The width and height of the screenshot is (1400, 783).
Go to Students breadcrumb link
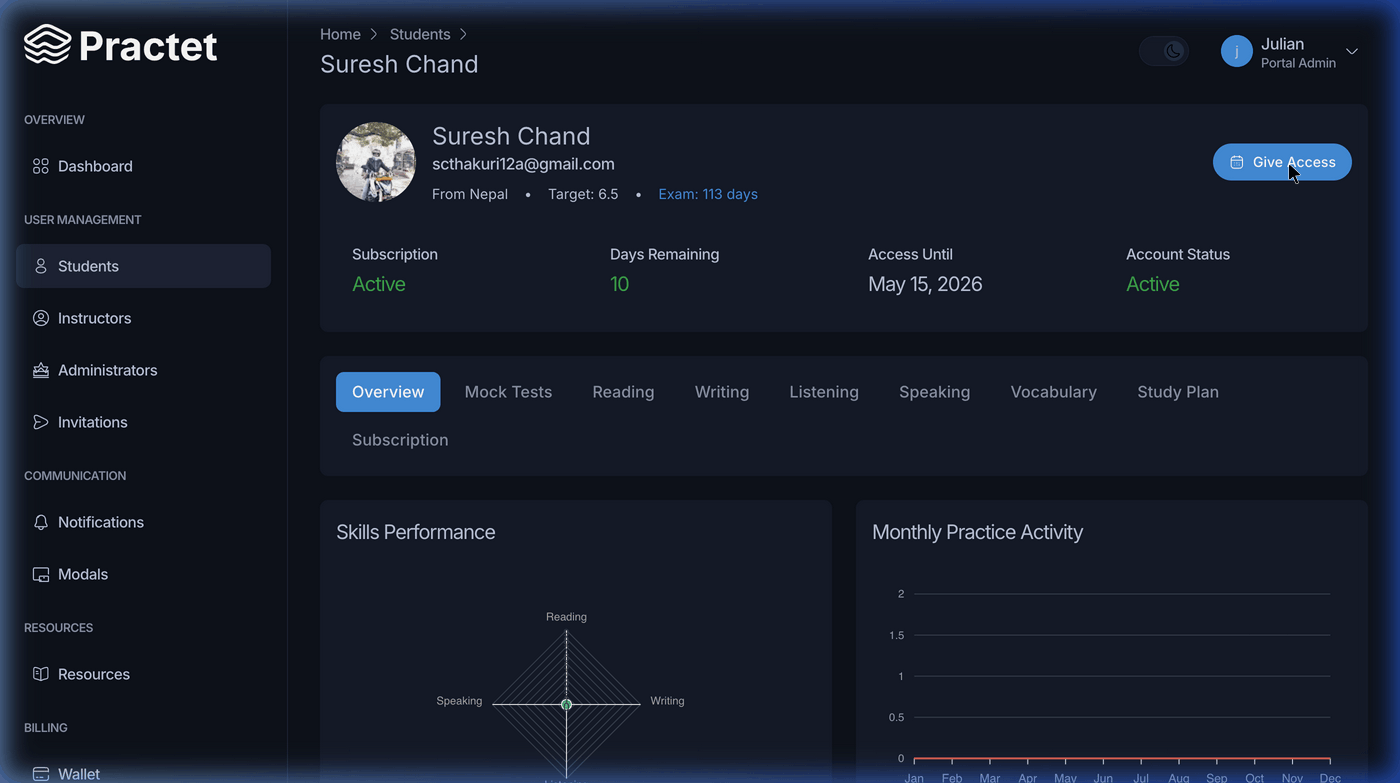pos(420,34)
